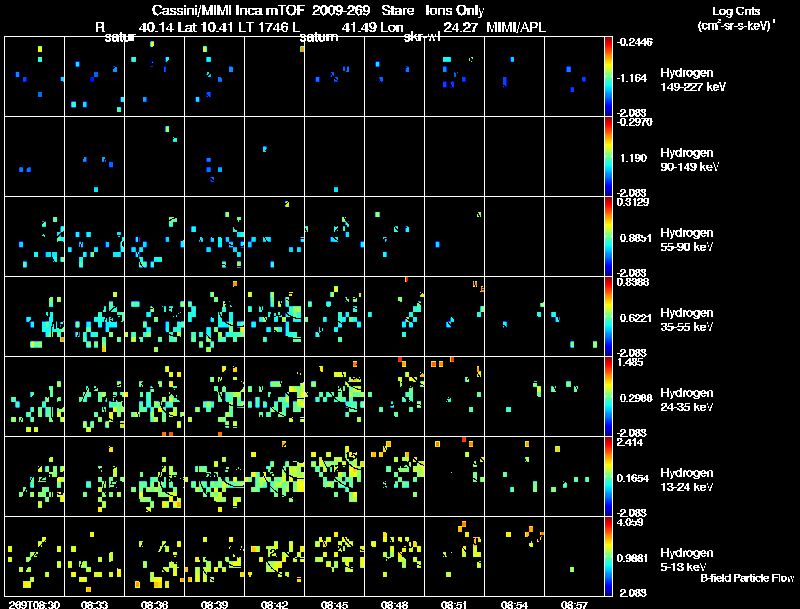This screenshot has height=609, width=800.
Task: Select the -0.2970 colorbar value
Action: [635, 122]
